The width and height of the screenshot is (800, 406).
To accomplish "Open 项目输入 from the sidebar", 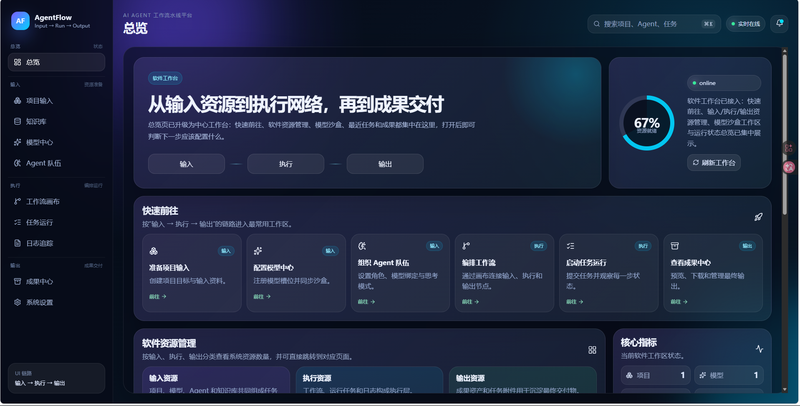I will [57, 101].
